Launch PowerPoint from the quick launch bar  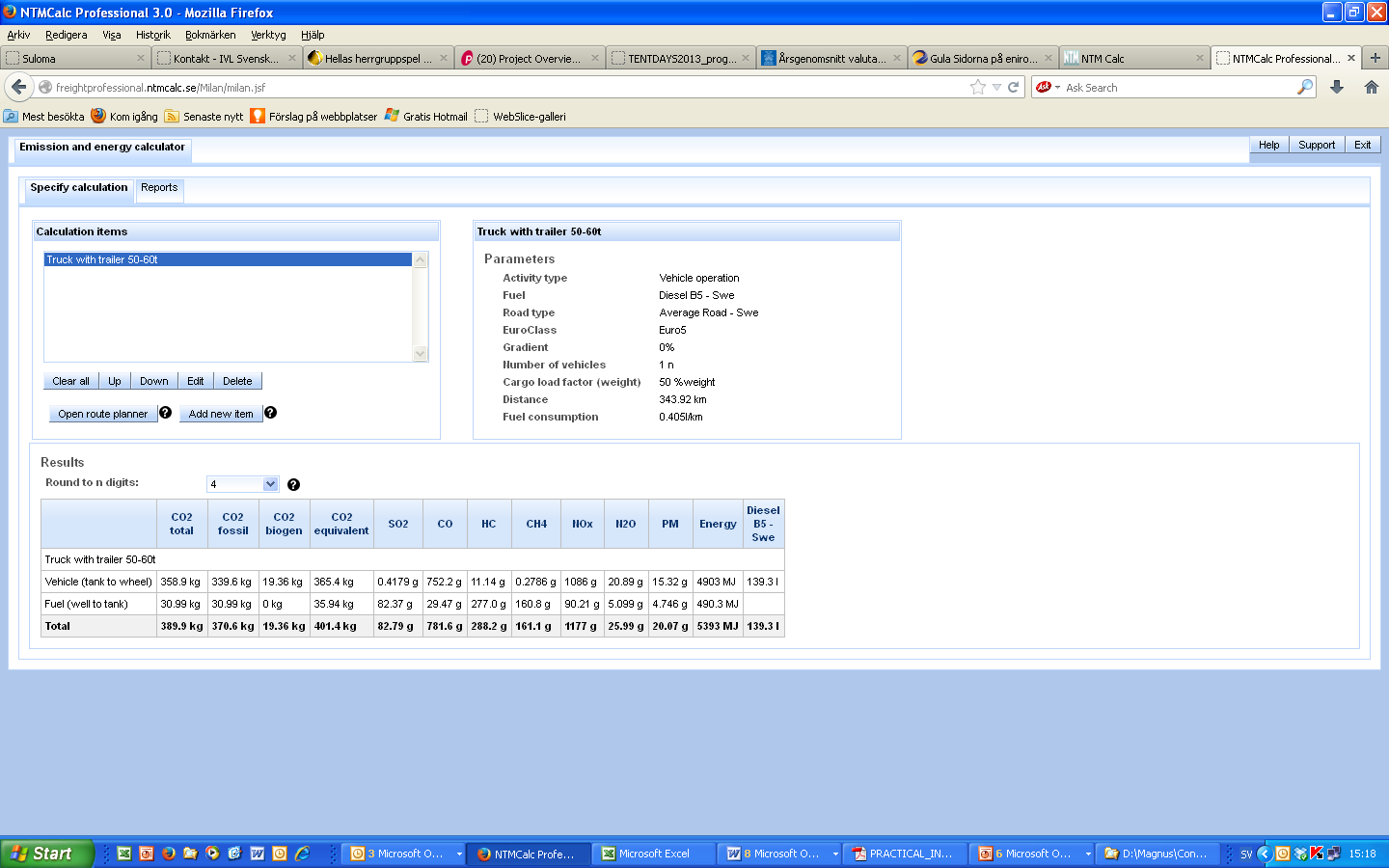(x=147, y=854)
